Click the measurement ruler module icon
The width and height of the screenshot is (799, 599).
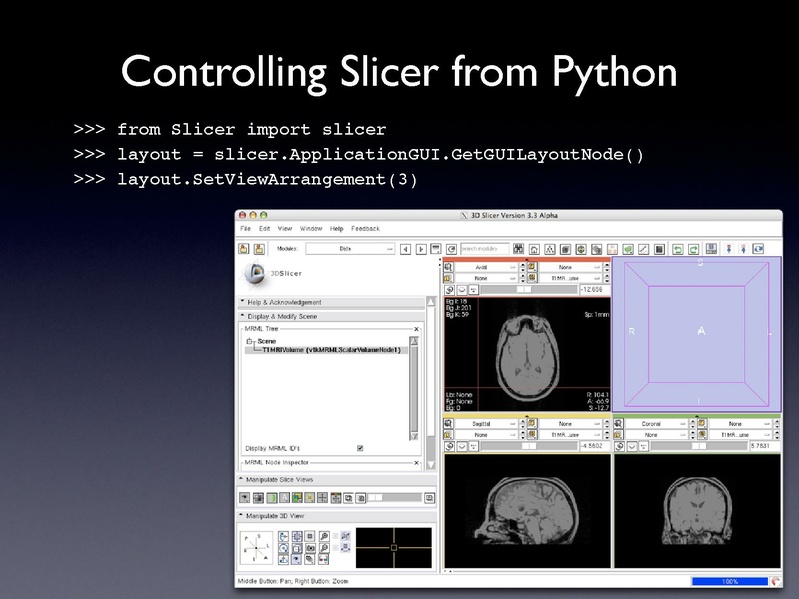644,249
